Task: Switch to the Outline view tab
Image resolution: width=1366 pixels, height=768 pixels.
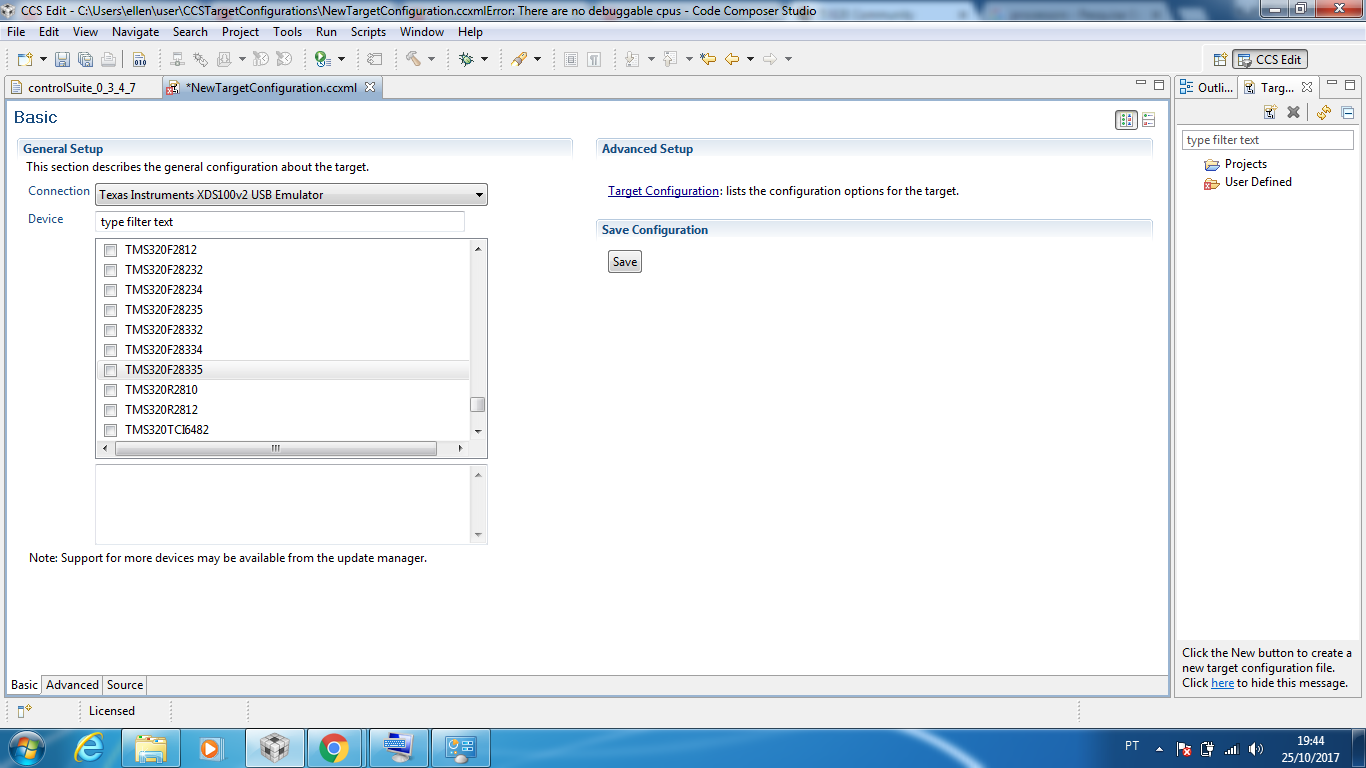Action: (x=1206, y=88)
